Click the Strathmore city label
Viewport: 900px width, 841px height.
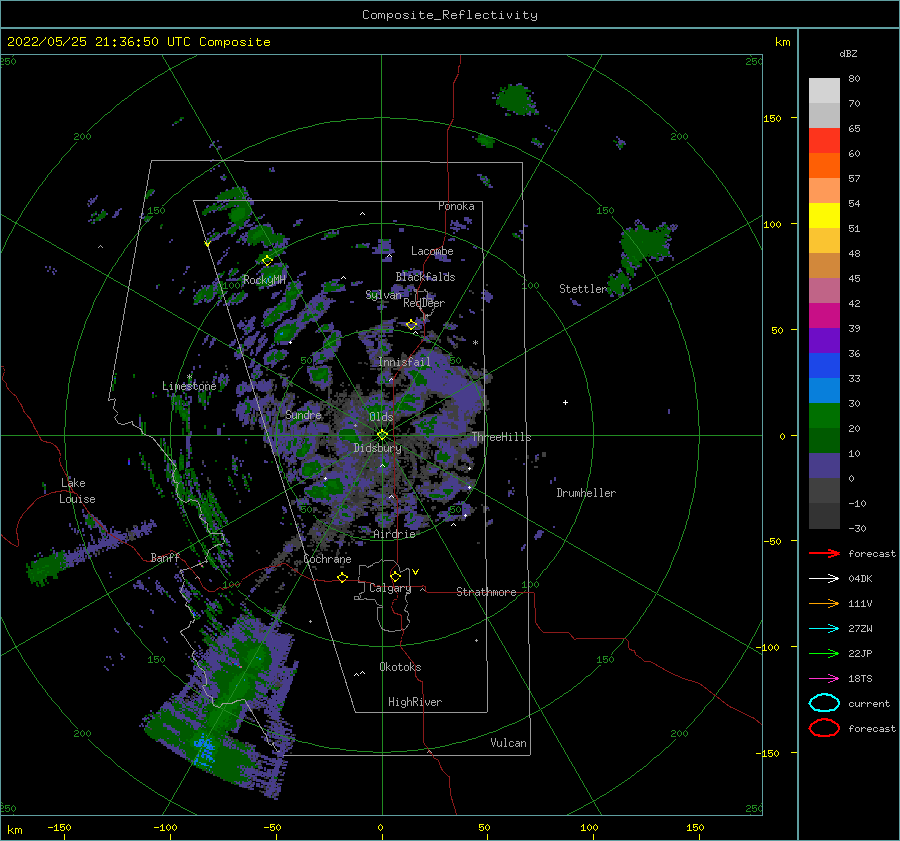(486, 592)
